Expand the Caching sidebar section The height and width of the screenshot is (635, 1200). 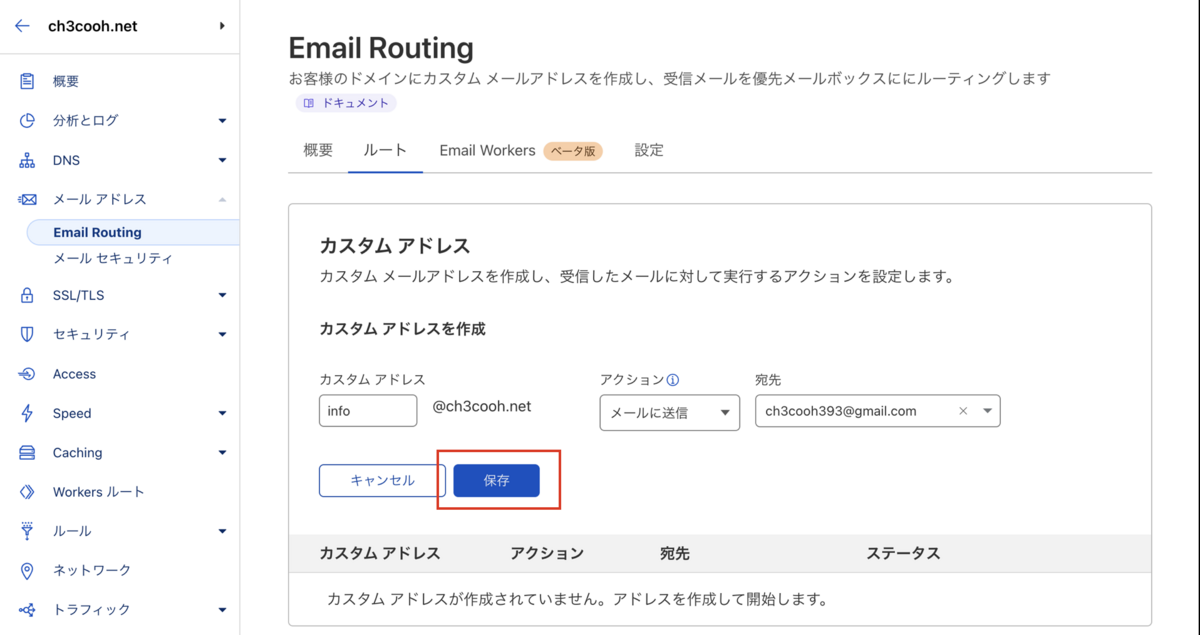click(x=222, y=453)
